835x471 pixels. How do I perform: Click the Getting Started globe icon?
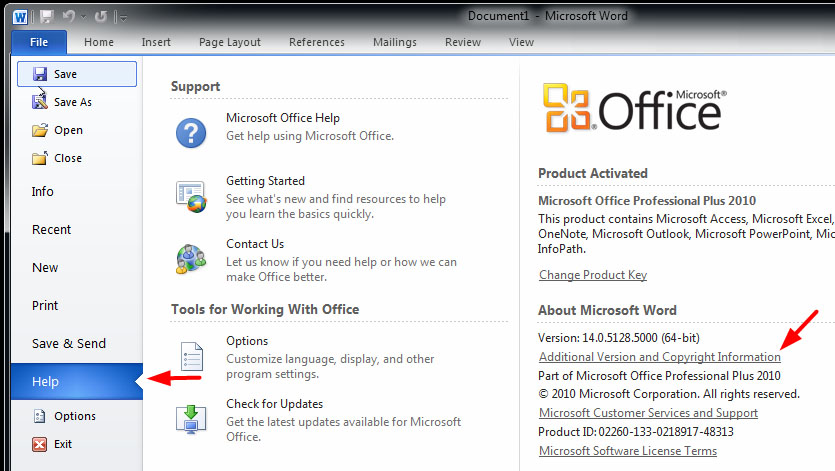tap(191, 197)
